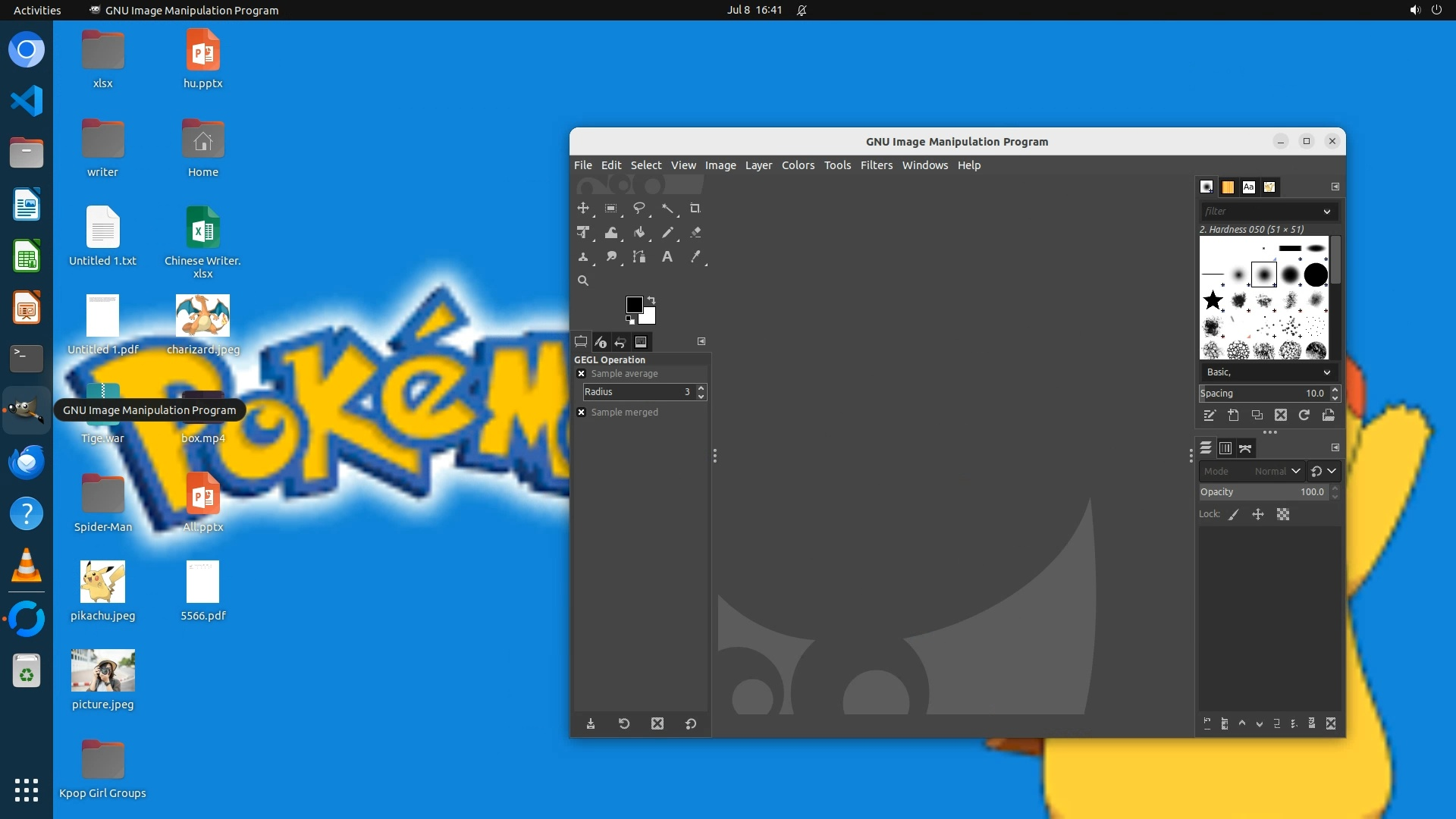
Task: Toggle the Sample merged checkbox
Action: coord(582,413)
